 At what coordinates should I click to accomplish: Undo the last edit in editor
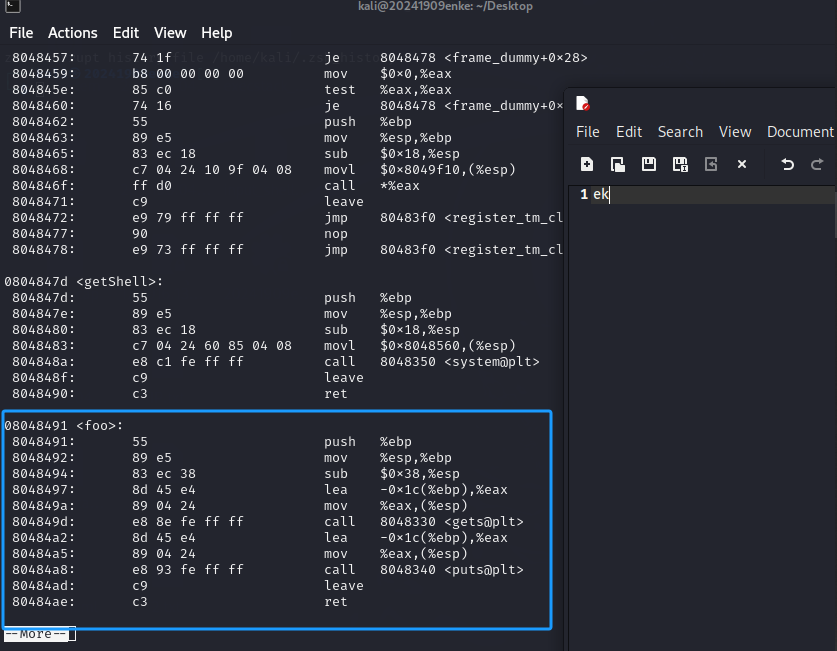(787, 164)
